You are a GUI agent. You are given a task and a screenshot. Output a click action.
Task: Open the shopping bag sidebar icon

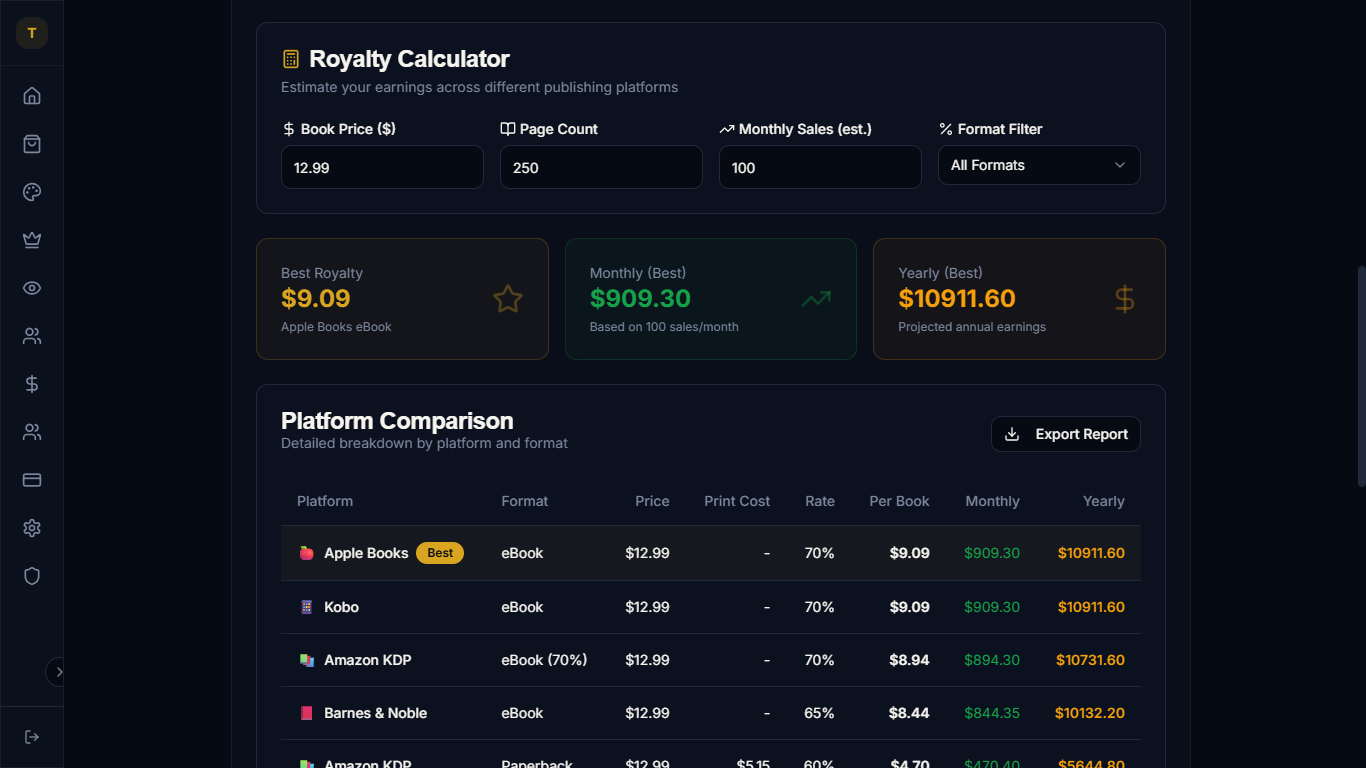pyautogui.click(x=32, y=144)
